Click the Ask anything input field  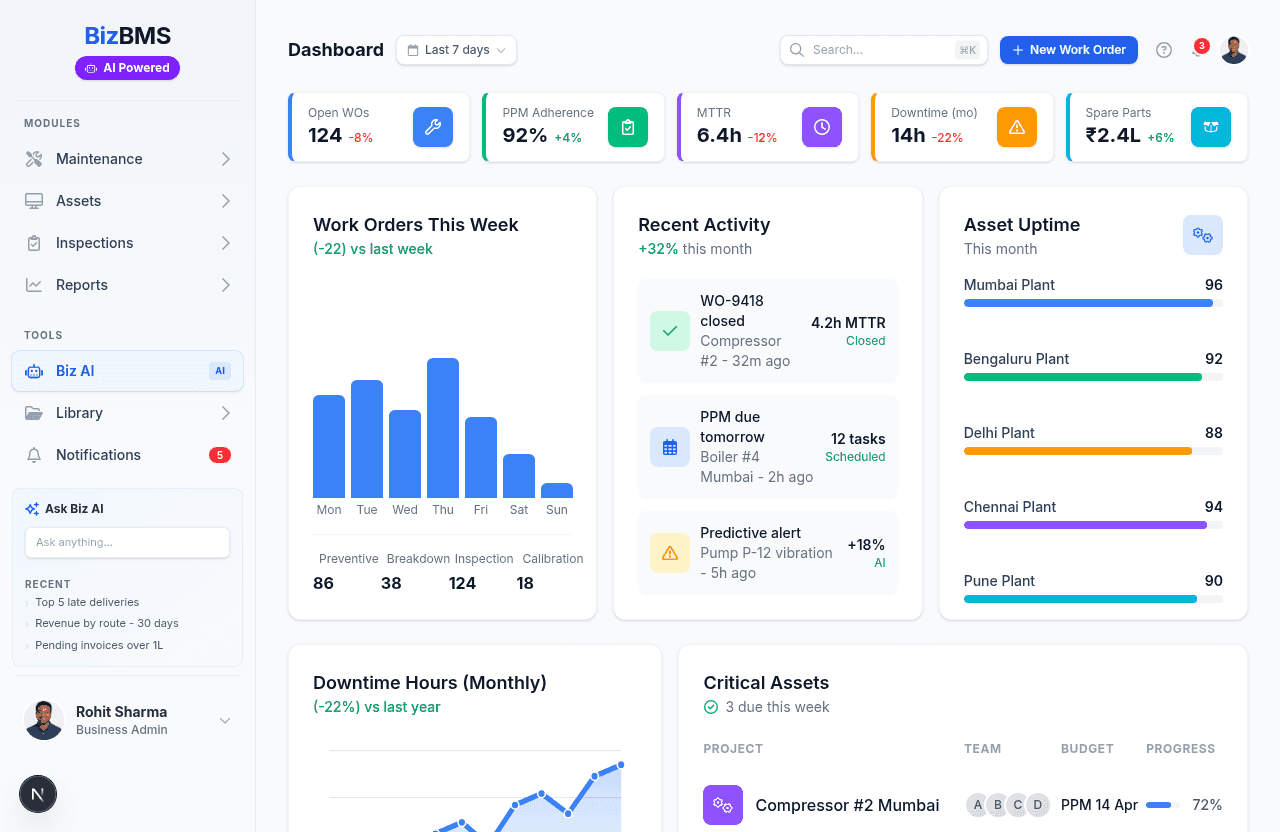click(127, 542)
